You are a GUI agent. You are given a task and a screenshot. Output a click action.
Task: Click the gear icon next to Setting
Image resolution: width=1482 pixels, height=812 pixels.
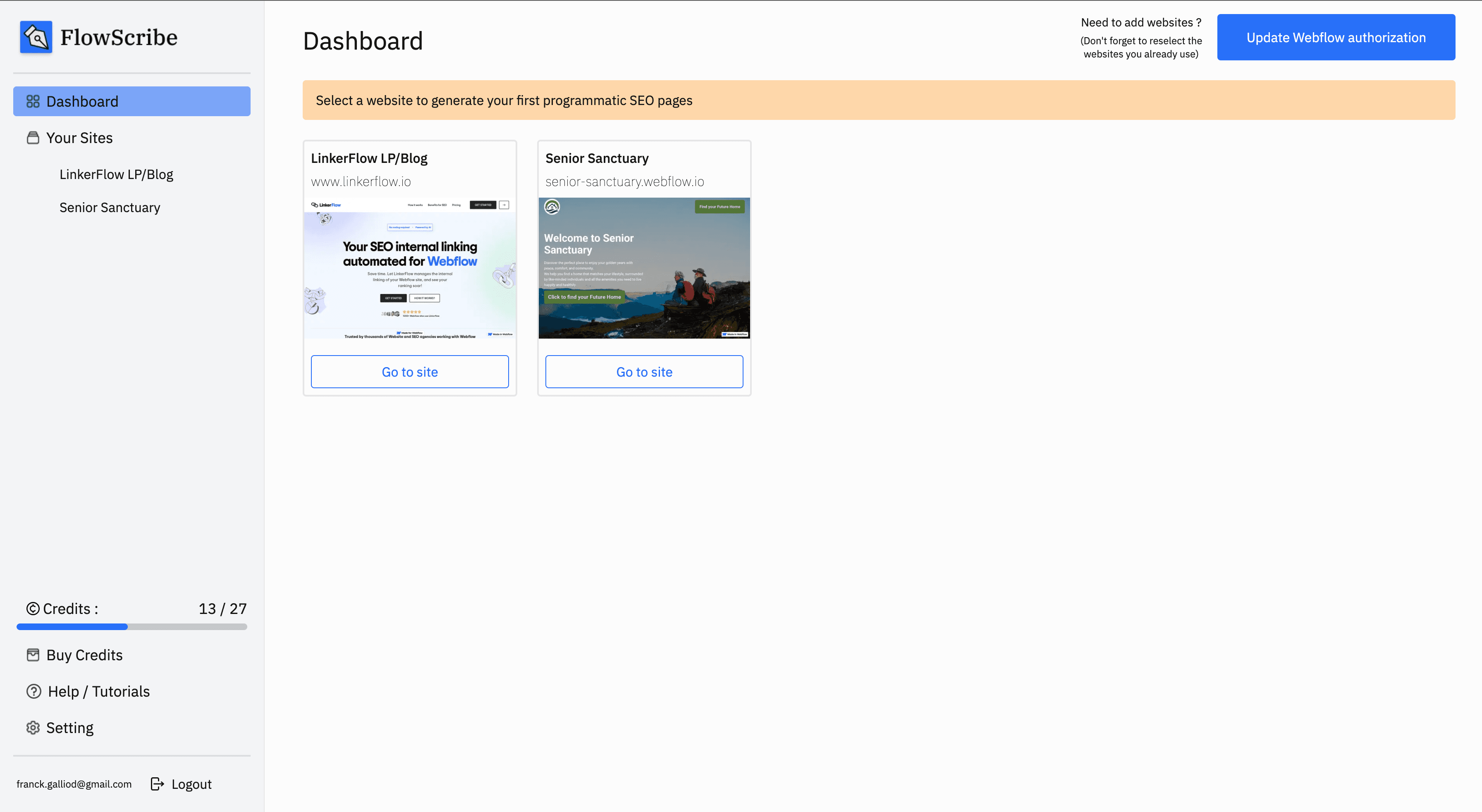click(33, 728)
